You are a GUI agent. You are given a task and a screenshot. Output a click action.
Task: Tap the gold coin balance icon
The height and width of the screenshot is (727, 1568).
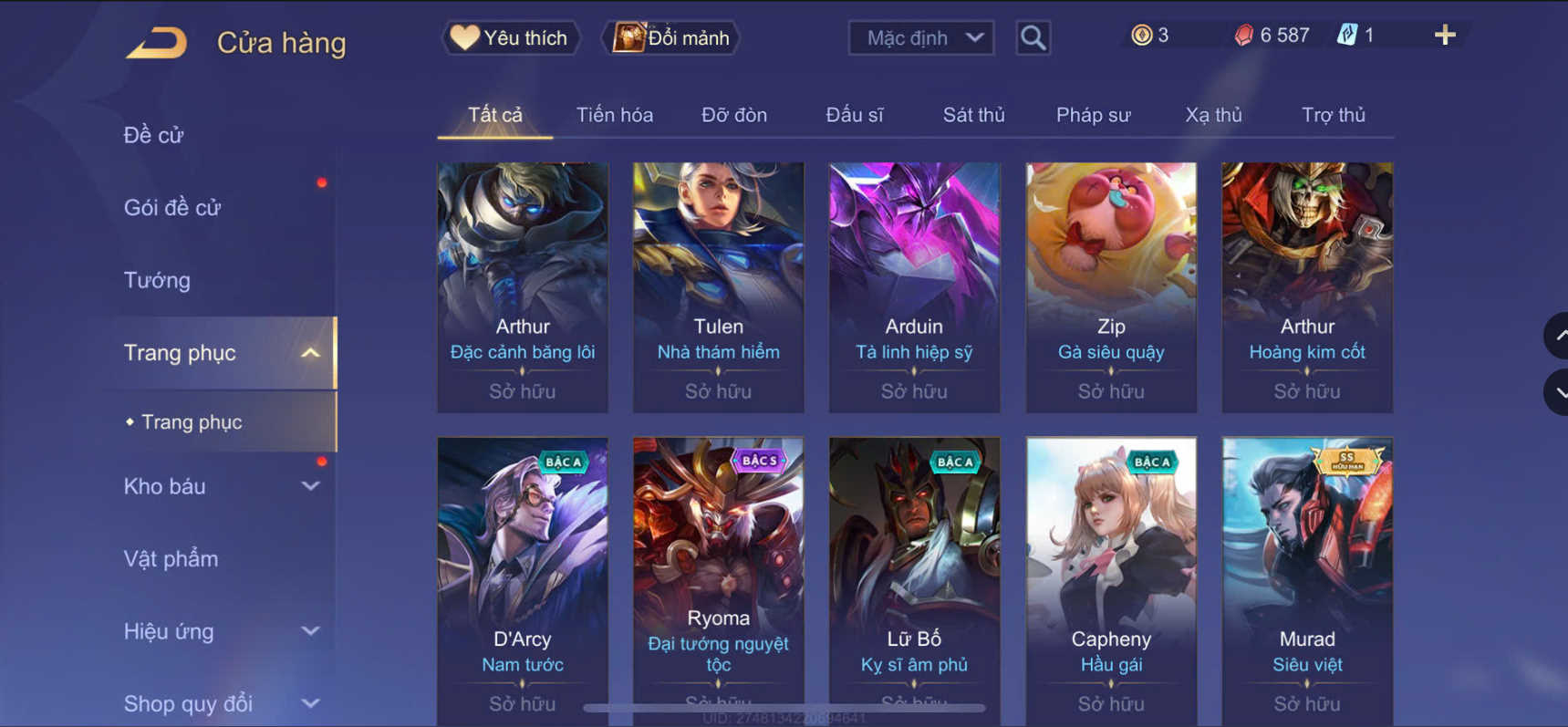tap(1141, 36)
